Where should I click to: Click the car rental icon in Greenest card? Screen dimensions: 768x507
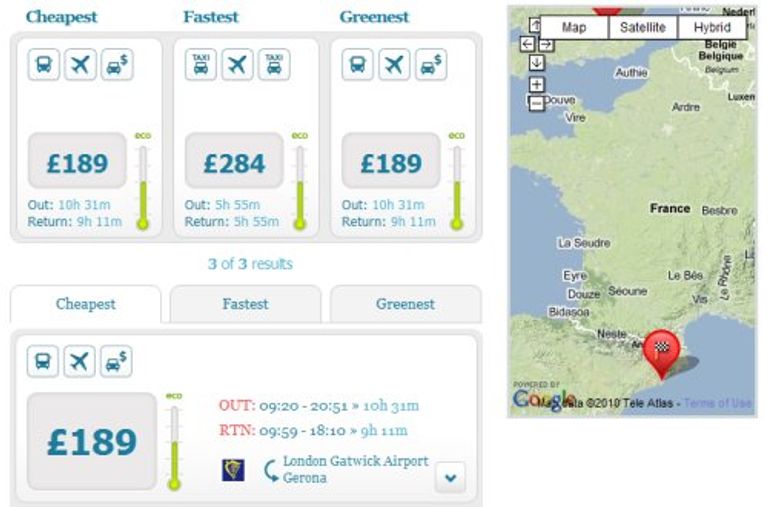[431, 64]
